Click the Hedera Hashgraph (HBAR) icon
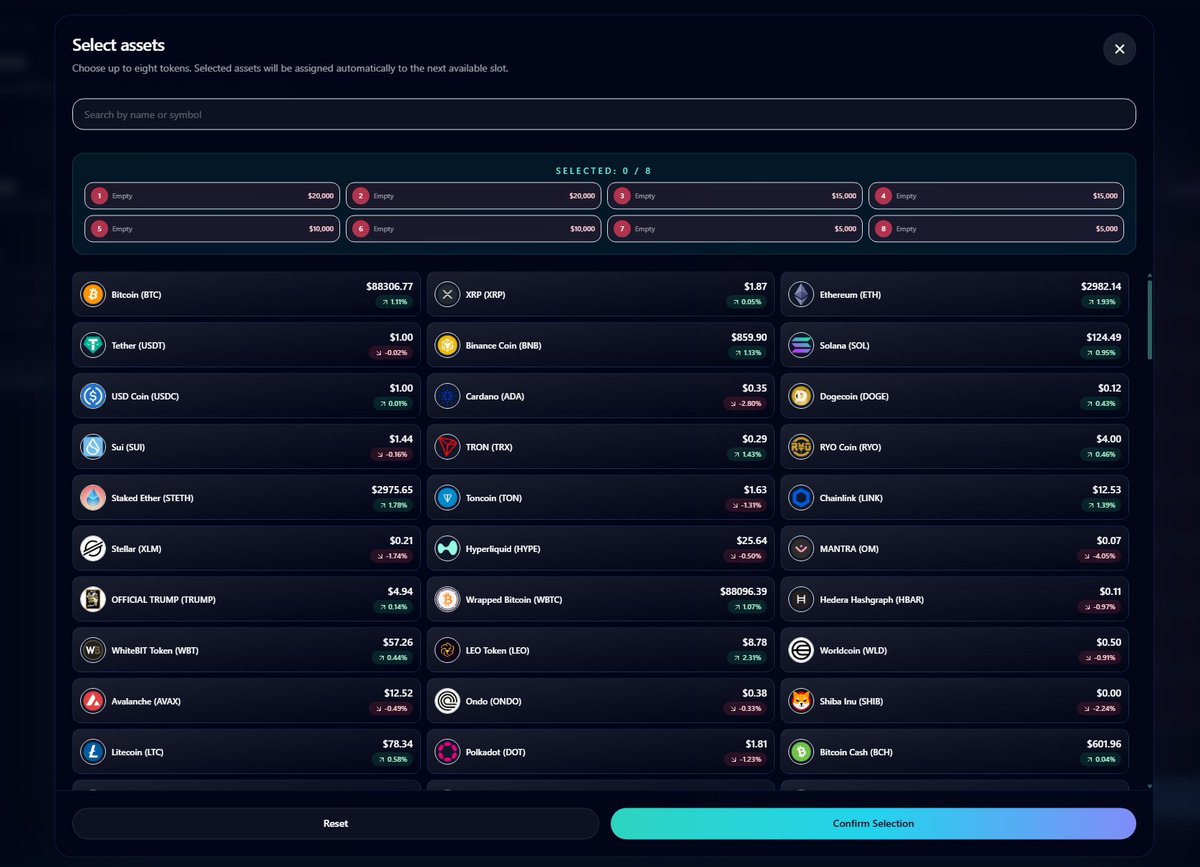The width and height of the screenshot is (1200, 867). click(x=801, y=600)
